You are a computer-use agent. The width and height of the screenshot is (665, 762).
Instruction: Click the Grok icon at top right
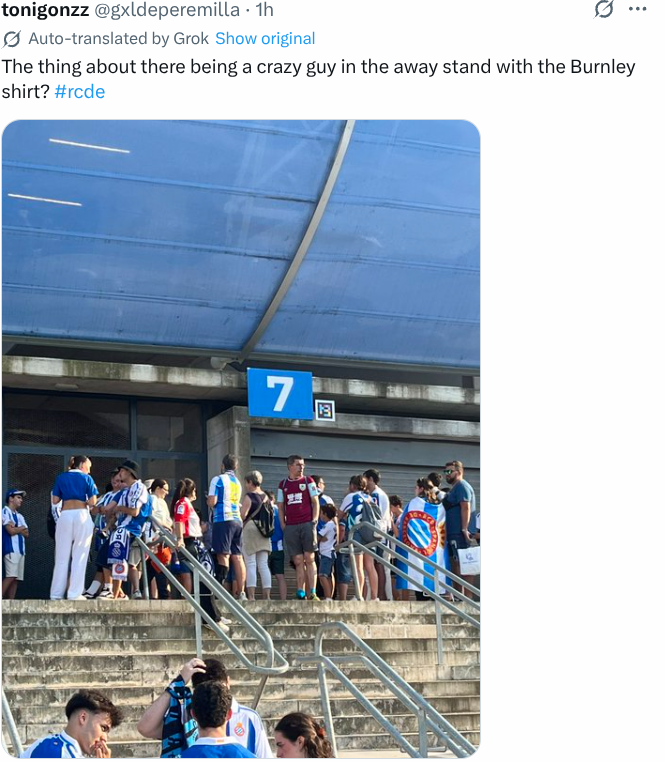(603, 10)
